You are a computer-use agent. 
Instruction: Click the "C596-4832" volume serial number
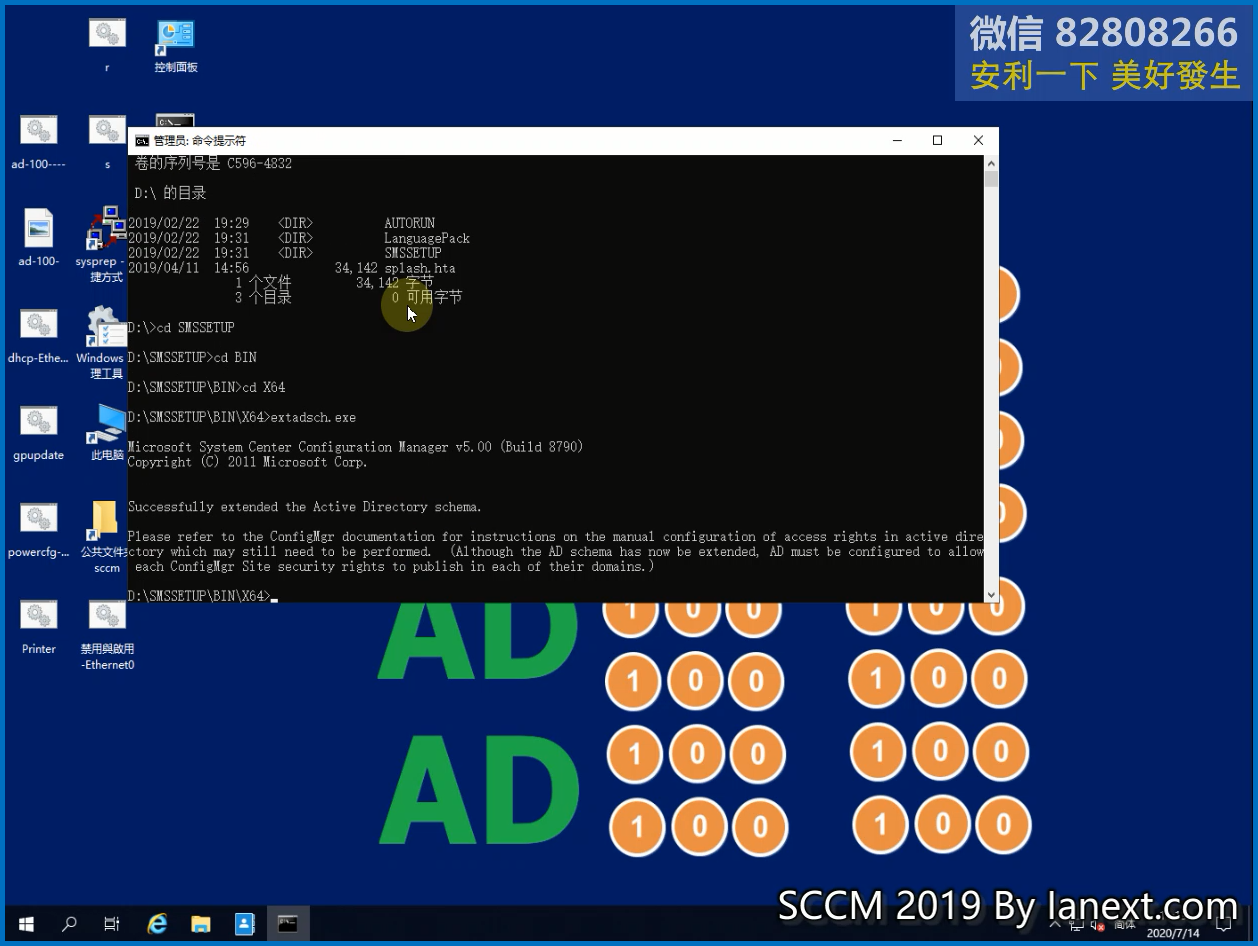click(x=260, y=163)
